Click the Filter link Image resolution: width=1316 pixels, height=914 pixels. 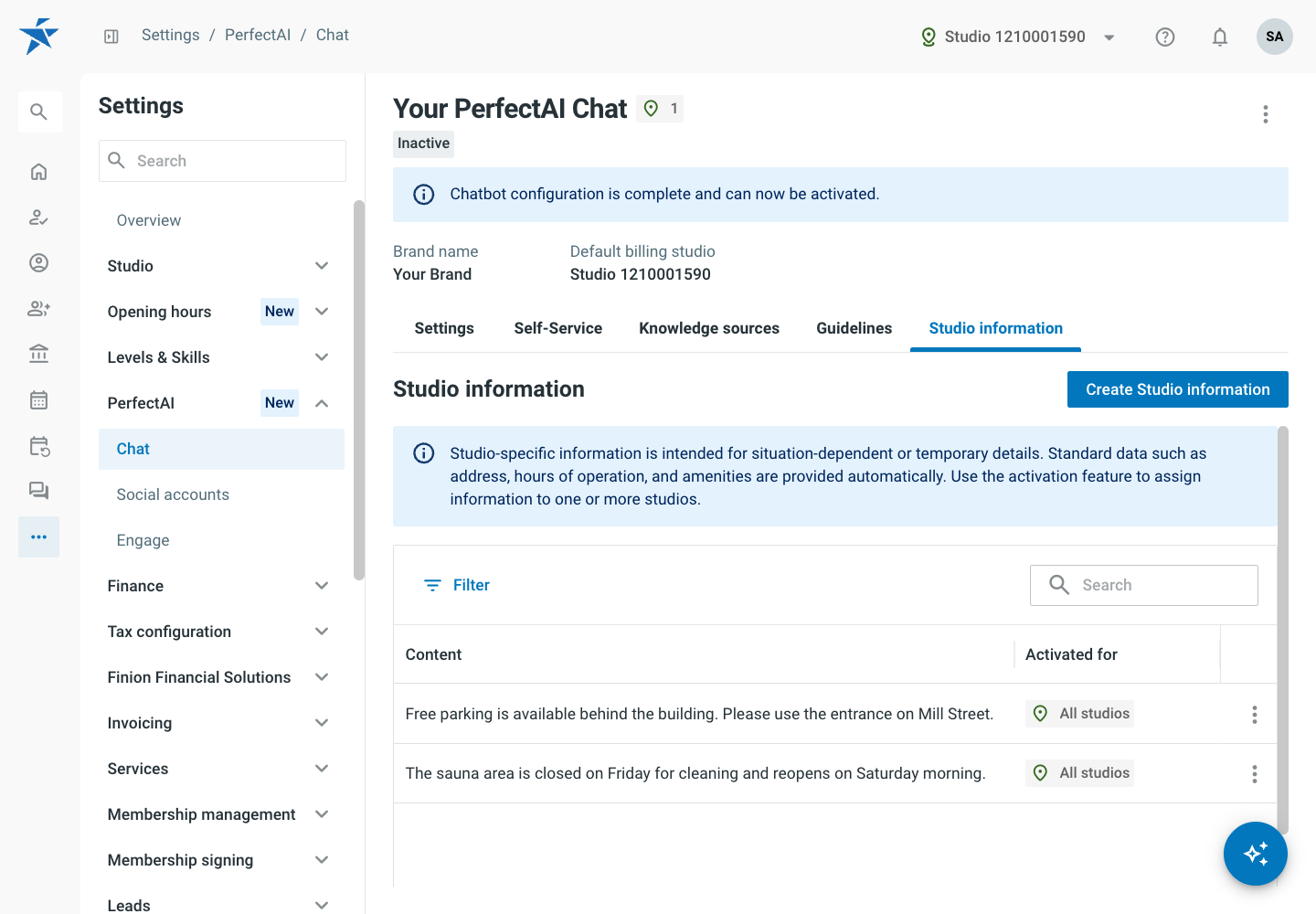coord(457,585)
